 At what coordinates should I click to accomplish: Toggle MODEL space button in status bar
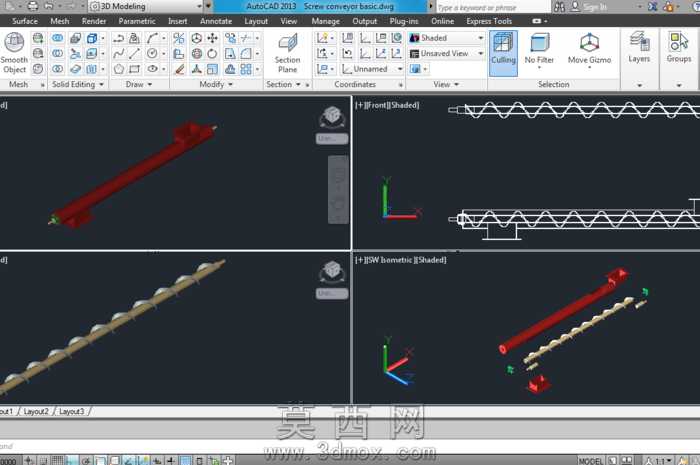pyautogui.click(x=590, y=461)
